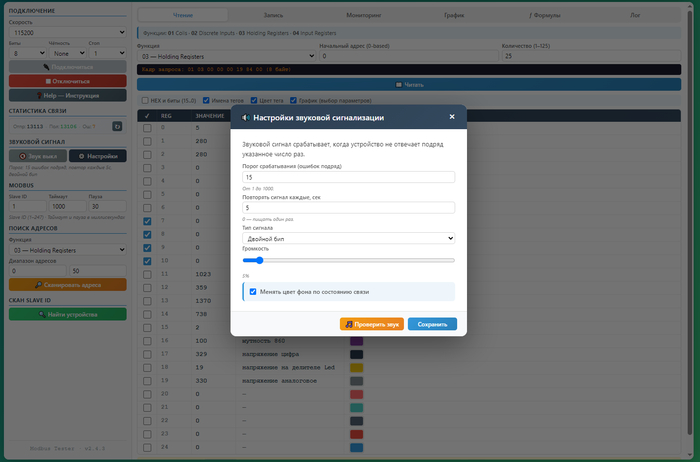Switch to the Лог tab
700x462 pixels.
635,15
